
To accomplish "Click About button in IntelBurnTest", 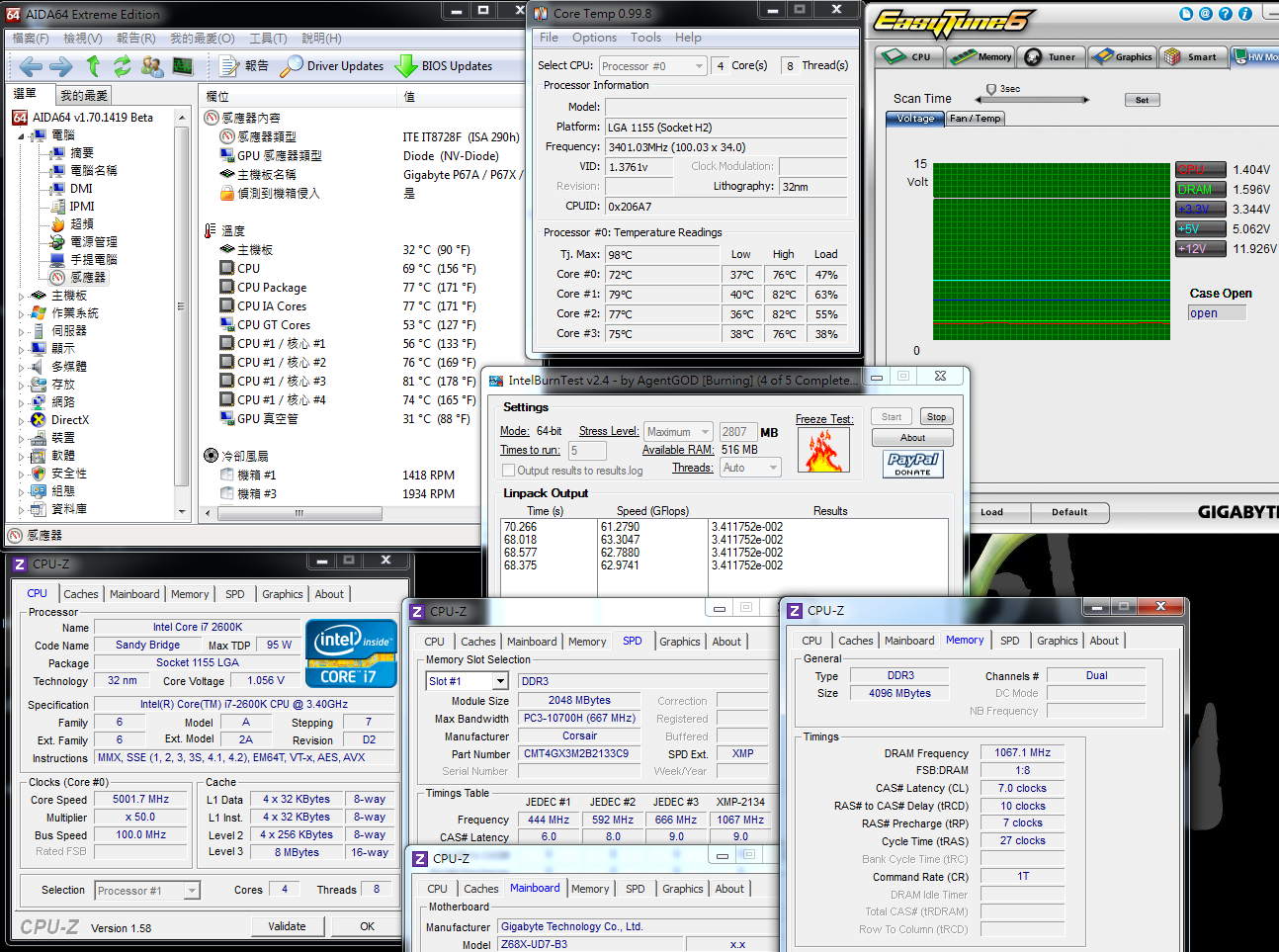I will pyautogui.click(x=912, y=438).
